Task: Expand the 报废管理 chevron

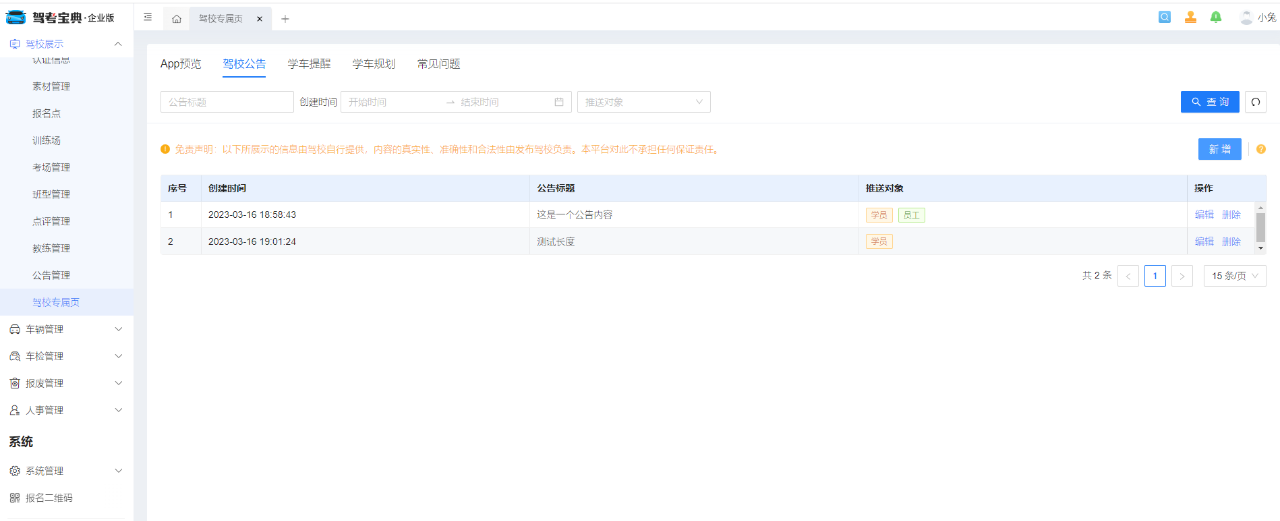Action: point(118,383)
